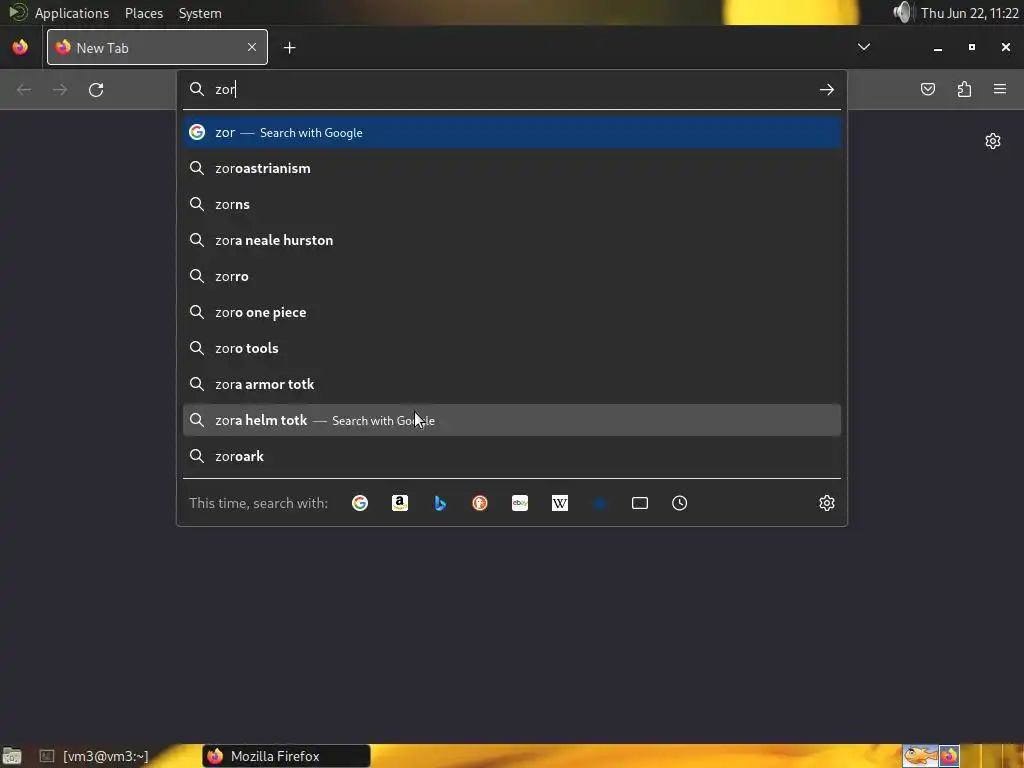Viewport: 1024px width, 768px height.
Task: Open the Firefox hamburger application menu
Action: point(1000,89)
